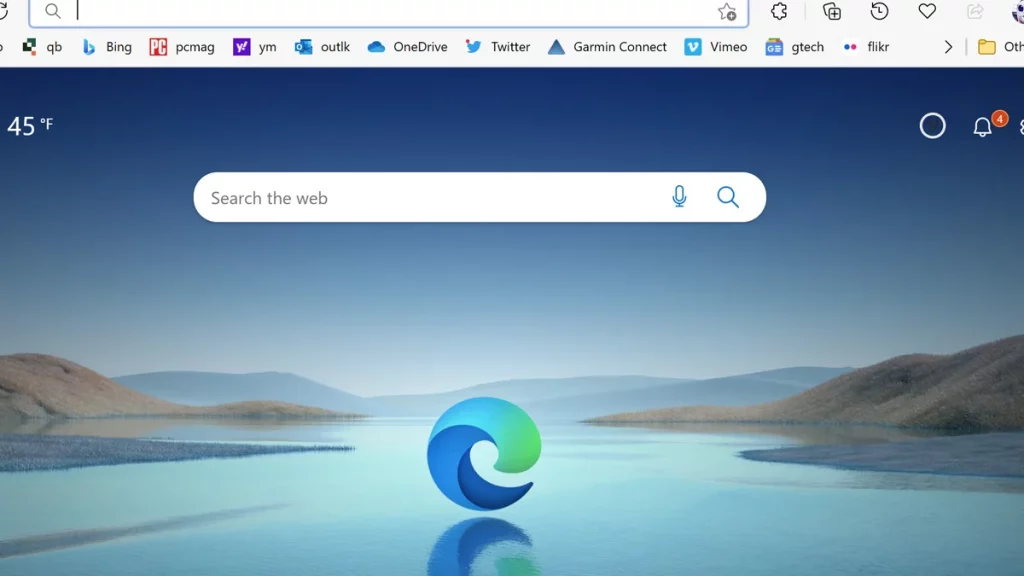The width and height of the screenshot is (1024, 576).
Task: Click the Search the web field
Action: click(x=430, y=198)
